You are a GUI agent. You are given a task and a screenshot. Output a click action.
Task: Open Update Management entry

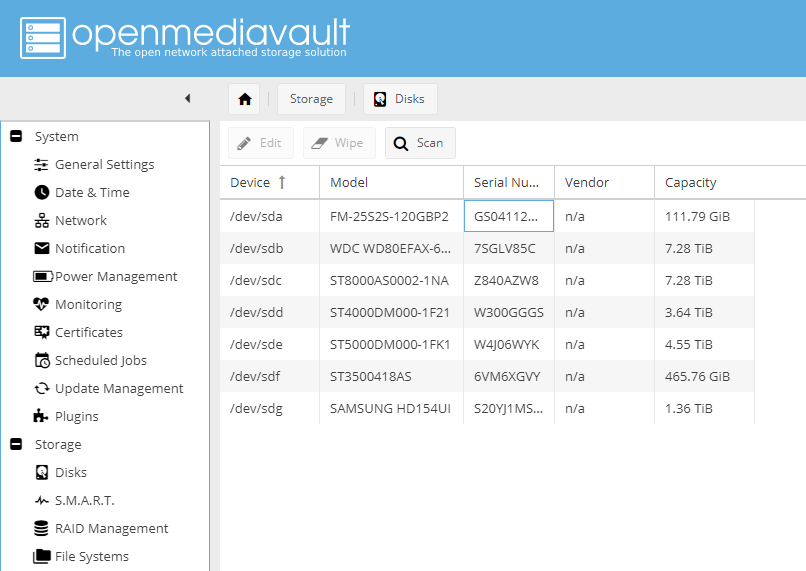(x=119, y=389)
